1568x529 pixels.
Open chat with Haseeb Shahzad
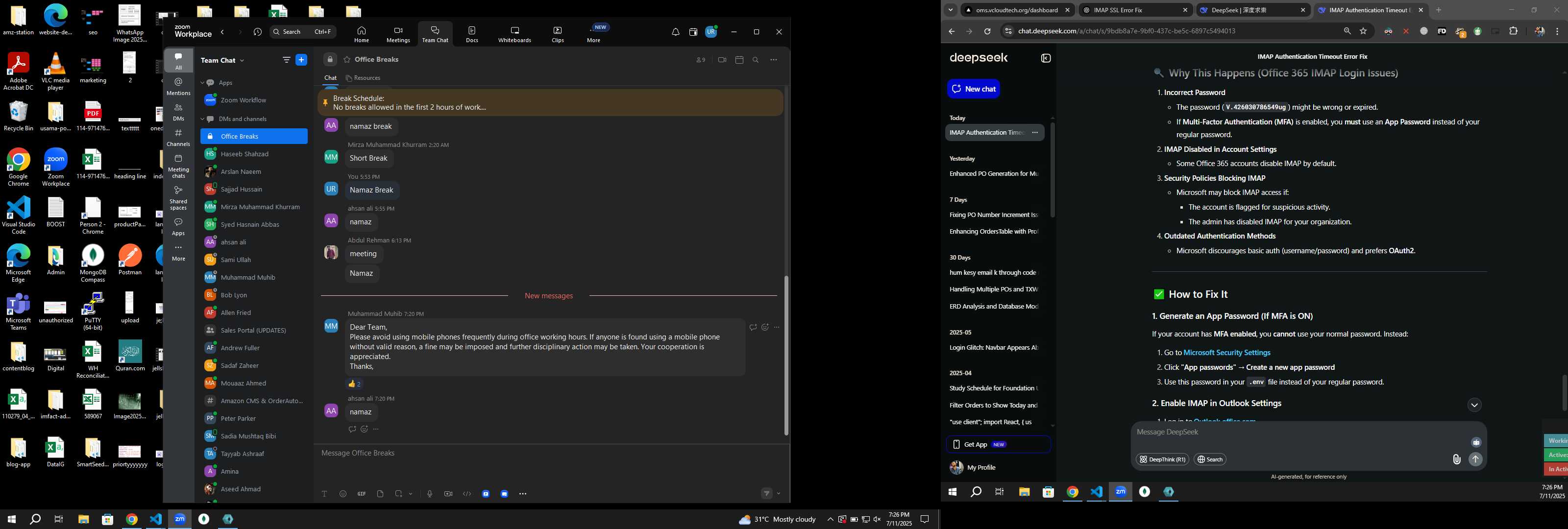pyautogui.click(x=254, y=154)
